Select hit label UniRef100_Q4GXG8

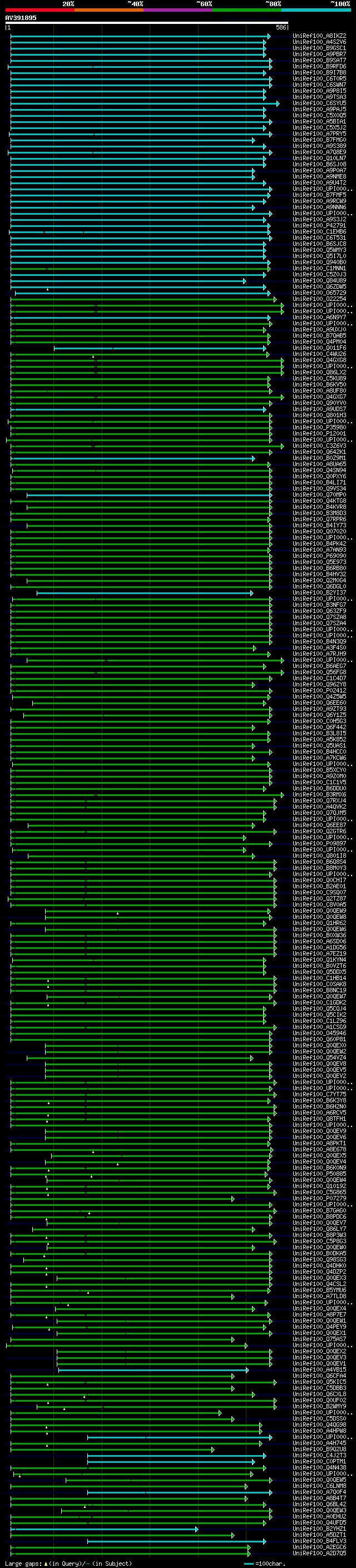click(319, 360)
